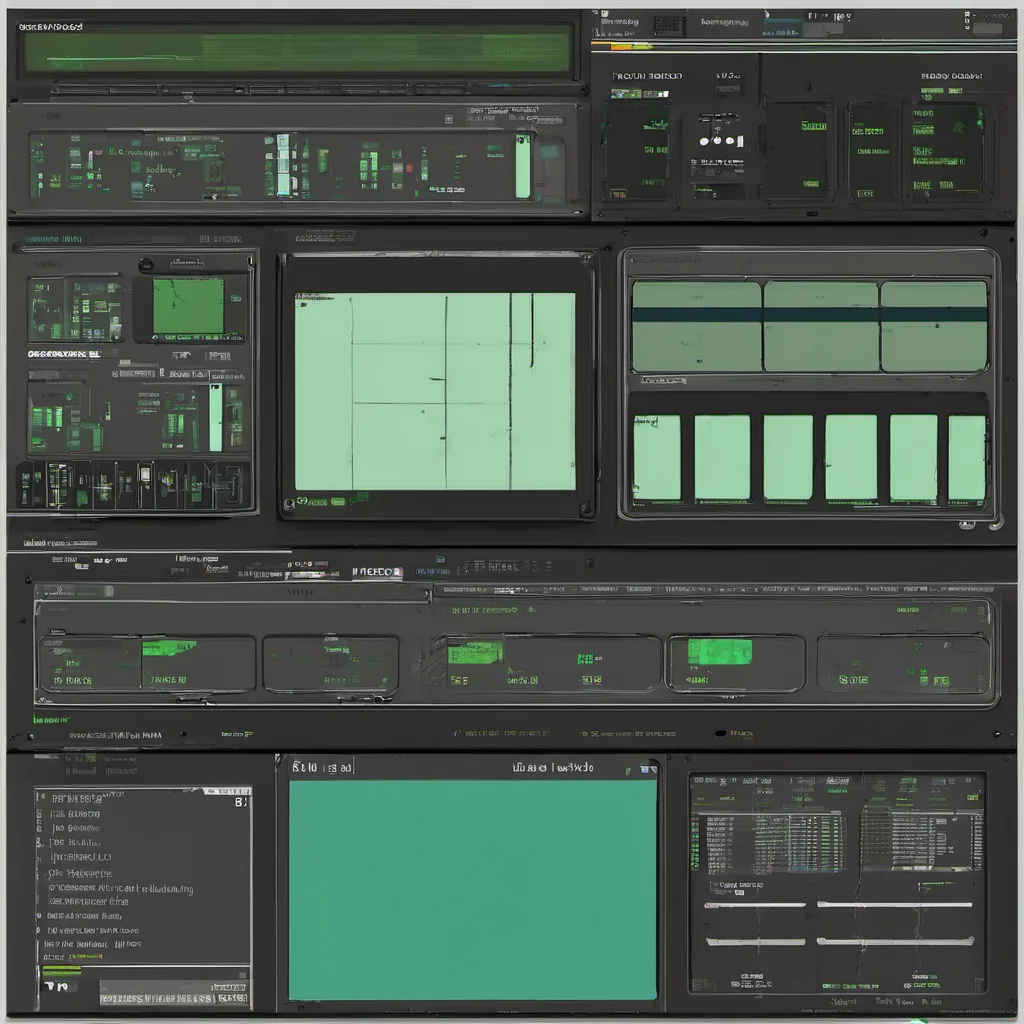Image resolution: width=1024 pixels, height=1024 pixels.
Task: Click the small round button above green preview
Action: tap(147, 265)
